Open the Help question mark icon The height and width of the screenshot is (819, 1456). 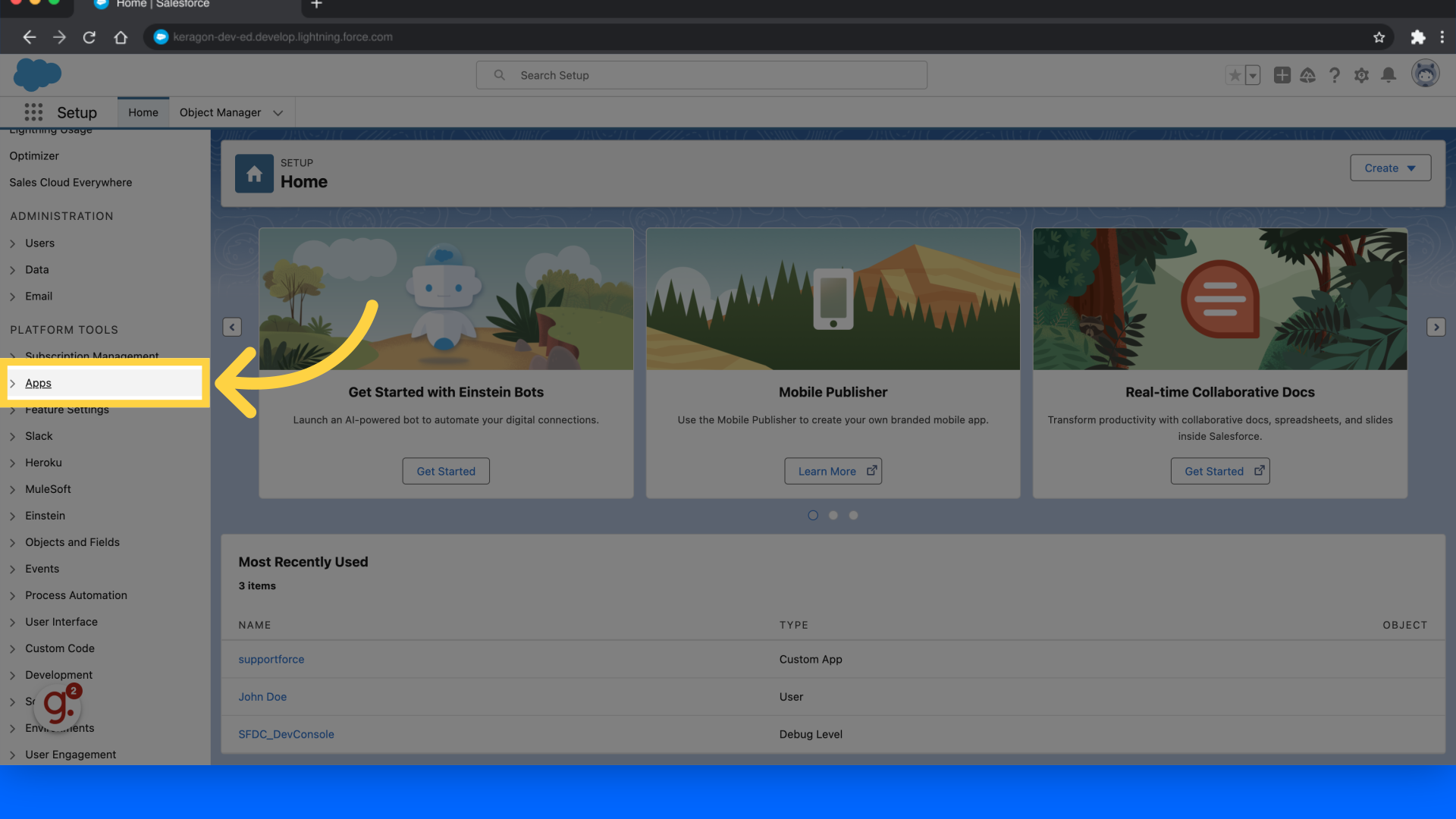pyautogui.click(x=1335, y=75)
